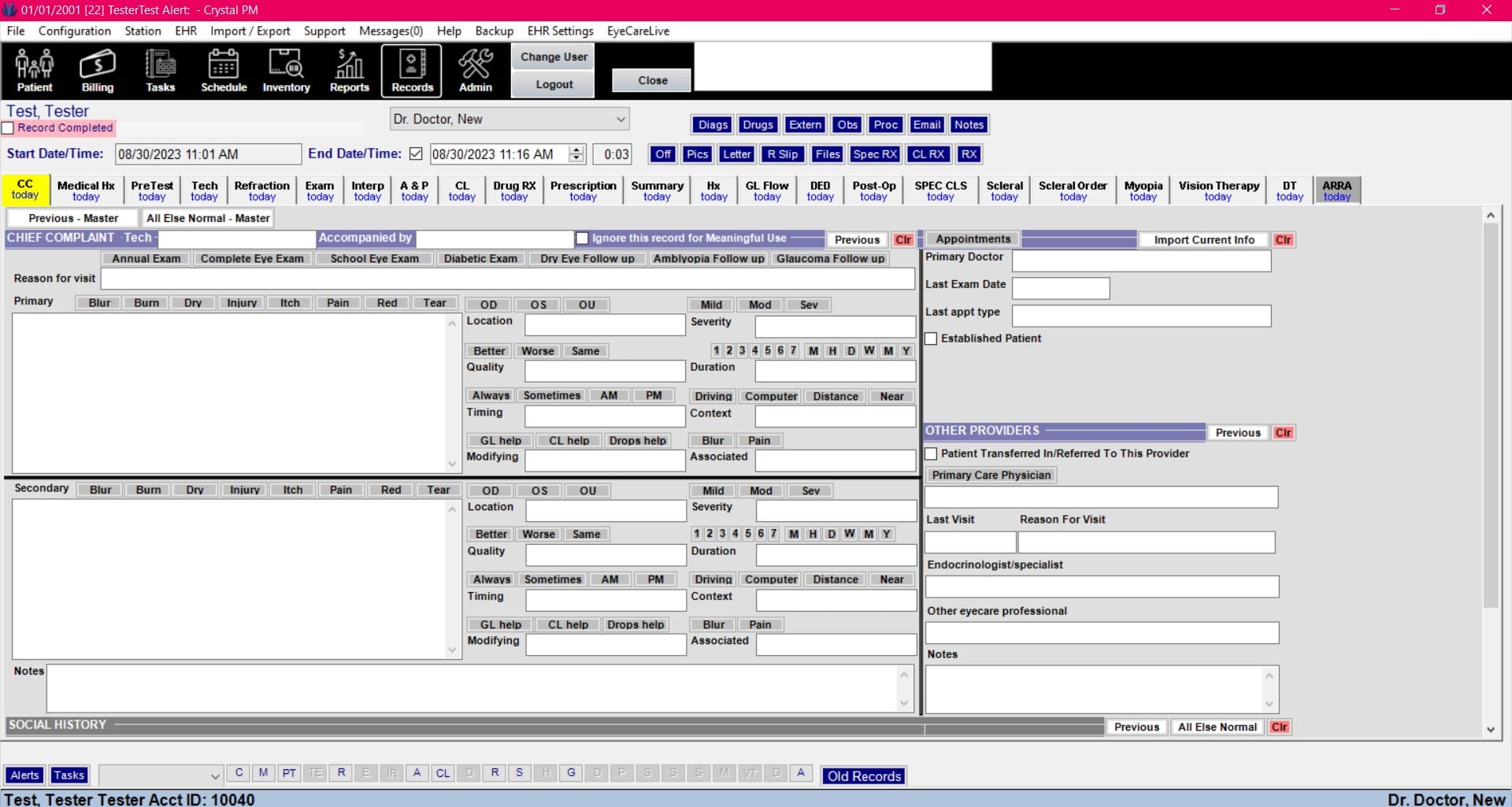Open the Spec RX button
Screen dimensions: 1512x807
tap(875, 154)
